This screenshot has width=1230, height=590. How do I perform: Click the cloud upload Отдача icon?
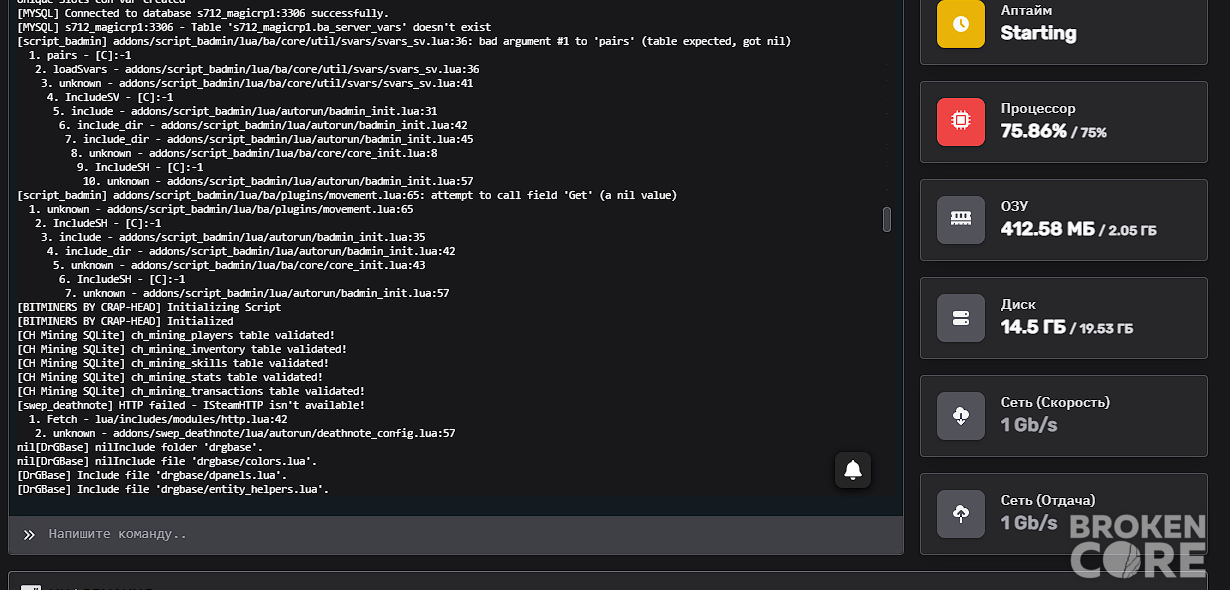click(x=961, y=514)
